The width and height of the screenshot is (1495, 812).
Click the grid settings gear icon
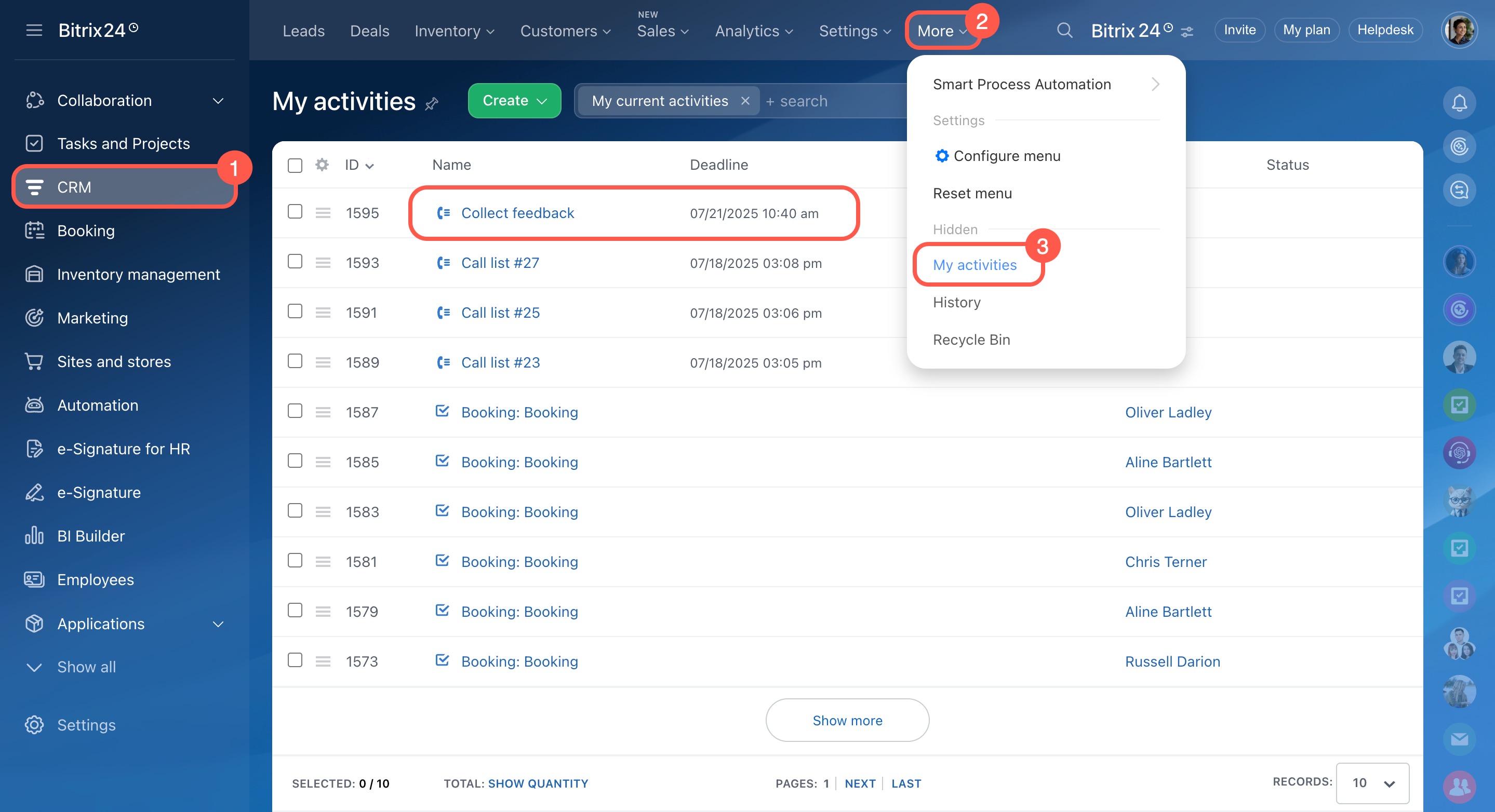tap(322, 165)
